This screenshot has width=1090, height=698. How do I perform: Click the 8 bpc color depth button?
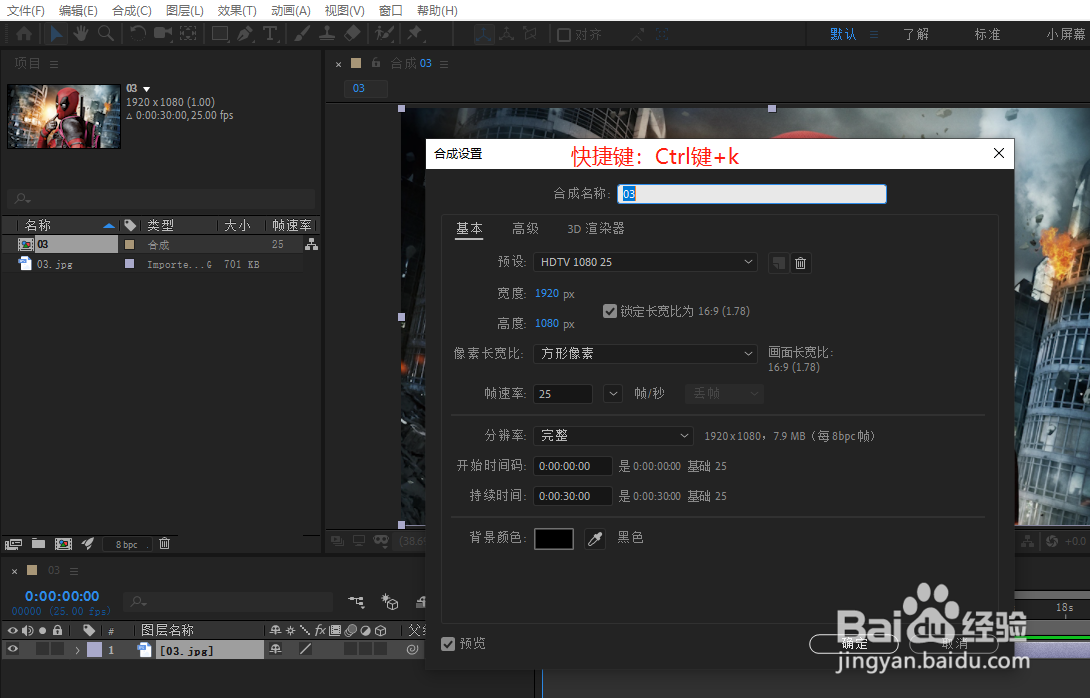point(127,544)
